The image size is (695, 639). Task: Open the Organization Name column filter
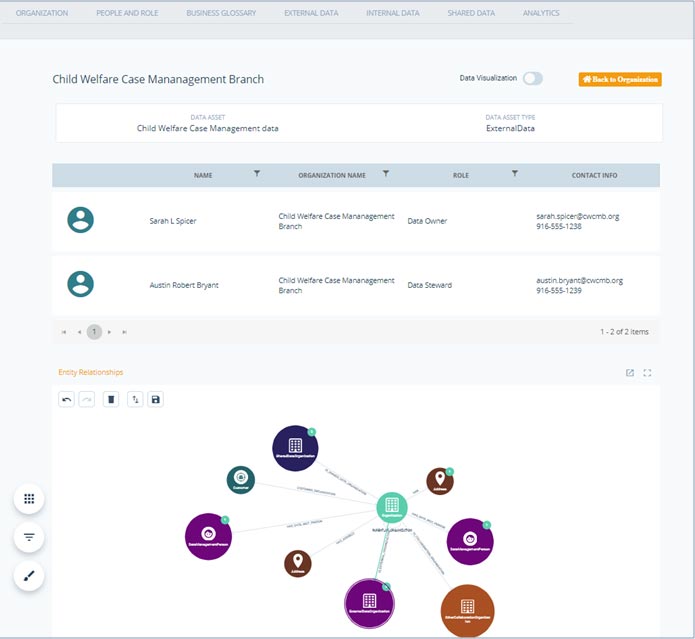pyautogui.click(x=386, y=173)
